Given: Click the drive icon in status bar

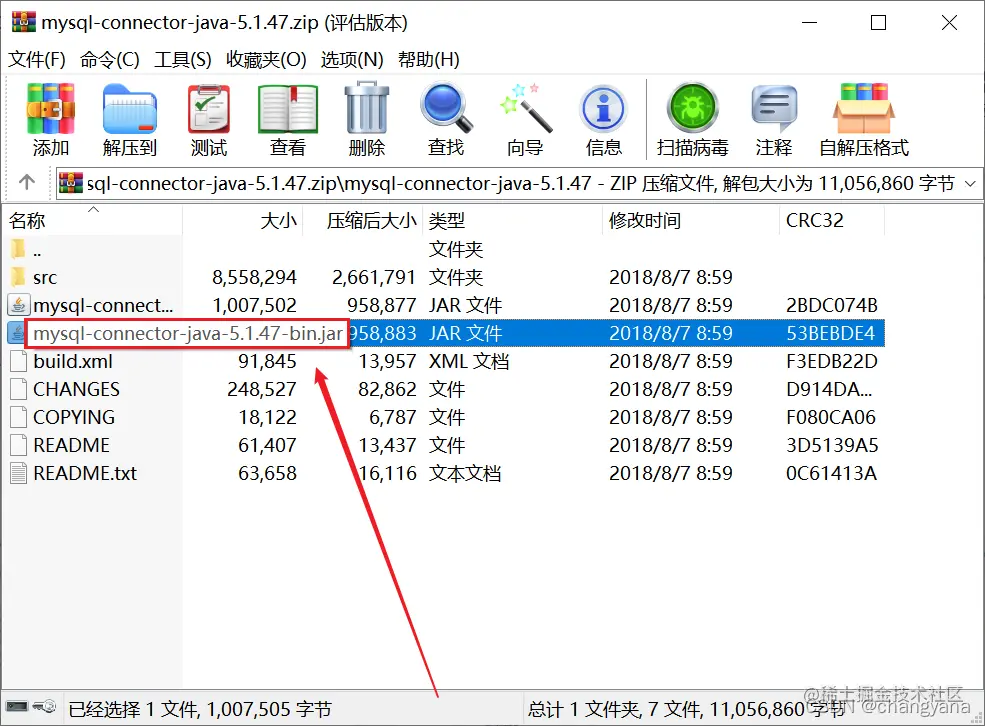Looking at the screenshot, I should 17,707.
